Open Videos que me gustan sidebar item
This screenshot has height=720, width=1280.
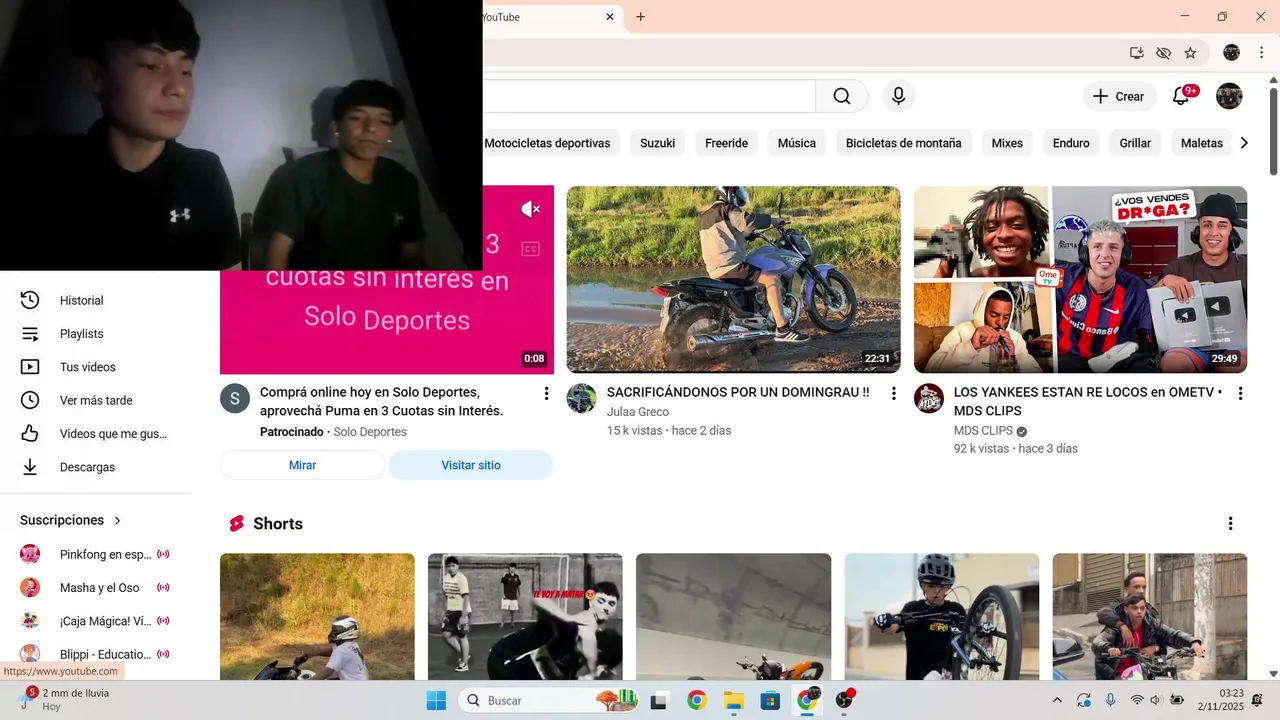96,434
